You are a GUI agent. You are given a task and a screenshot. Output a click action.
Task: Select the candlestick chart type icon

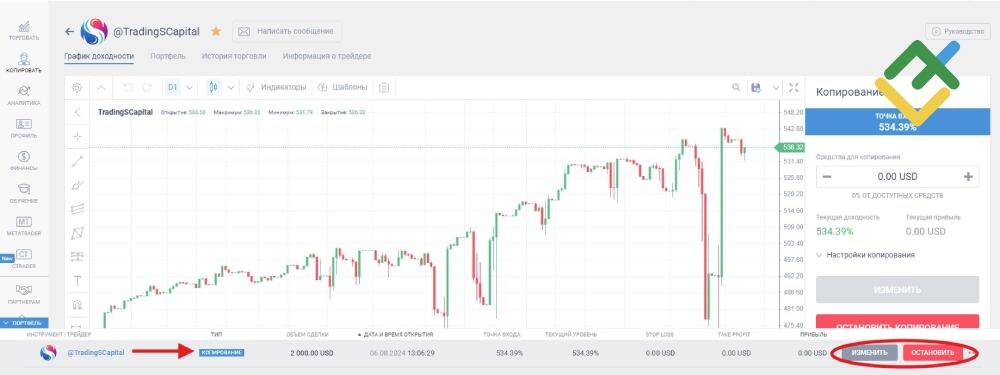214,87
